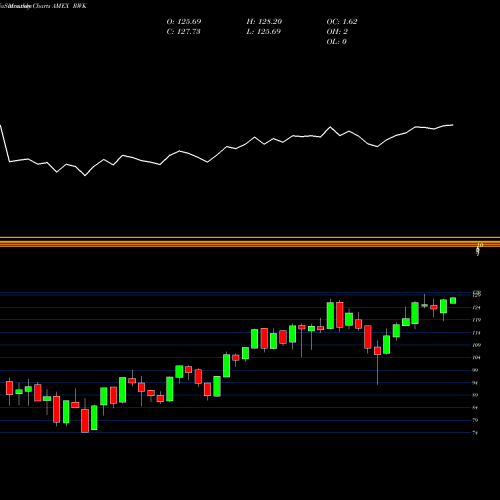Click the 74 price axis label
Screen dimensions: 500x500
[x=475, y=433]
